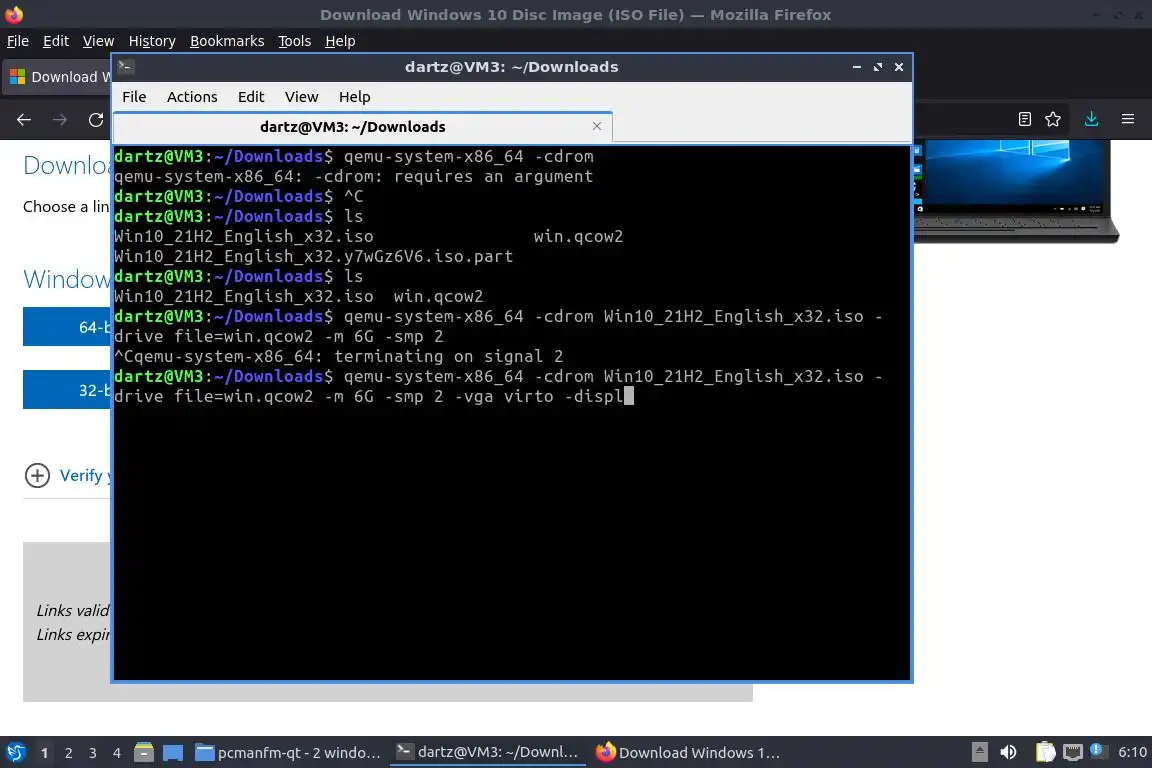Launch file manager from taskbar quicklaunch
Screen dimensions: 1152x768
[144, 752]
